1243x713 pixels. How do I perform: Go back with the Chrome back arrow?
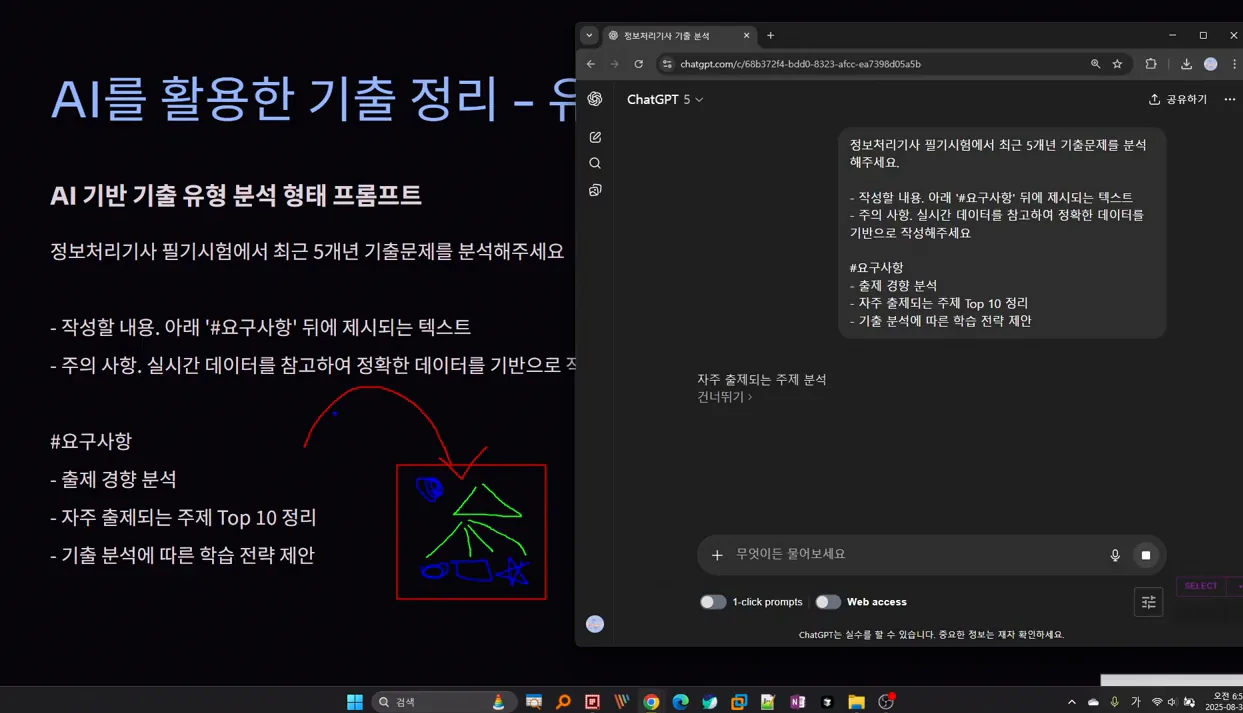(591, 64)
